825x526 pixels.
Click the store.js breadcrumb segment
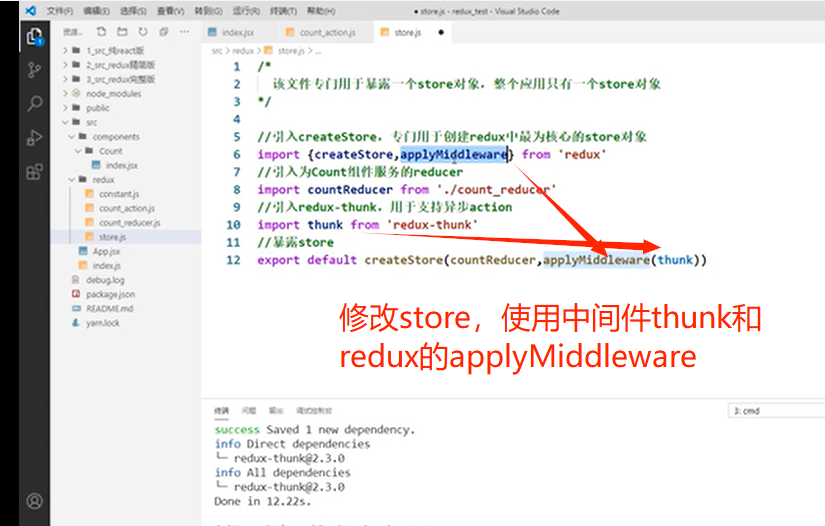291,50
